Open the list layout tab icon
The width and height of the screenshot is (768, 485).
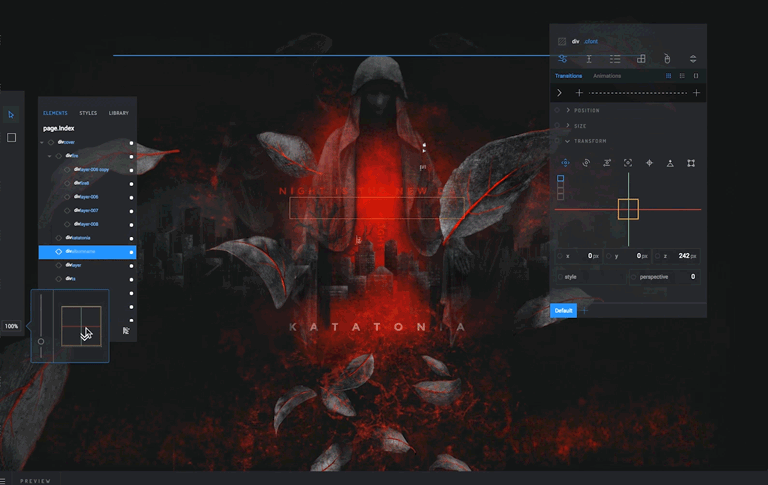615,59
